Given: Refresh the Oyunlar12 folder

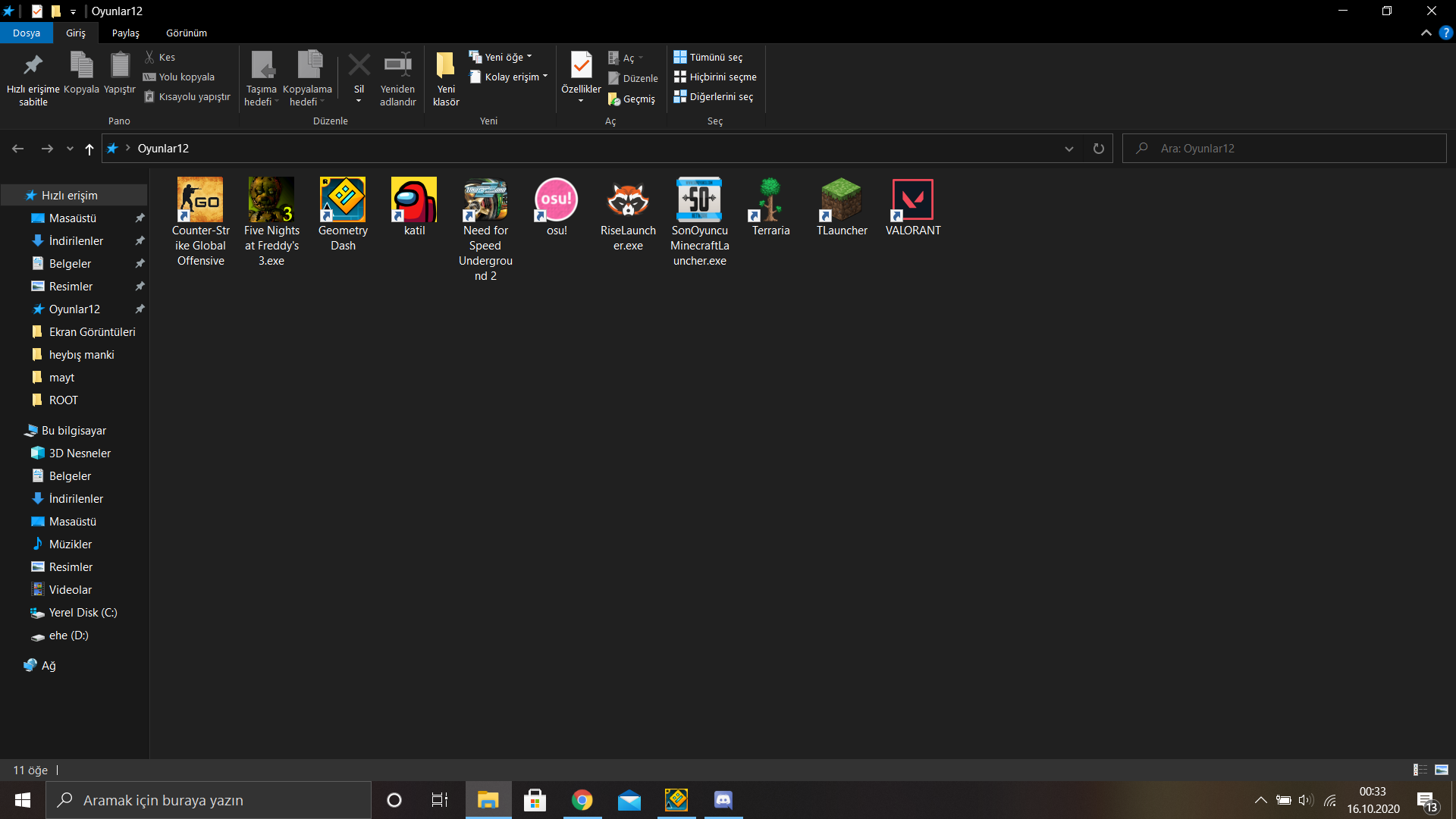Looking at the screenshot, I should coord(1098,149).
